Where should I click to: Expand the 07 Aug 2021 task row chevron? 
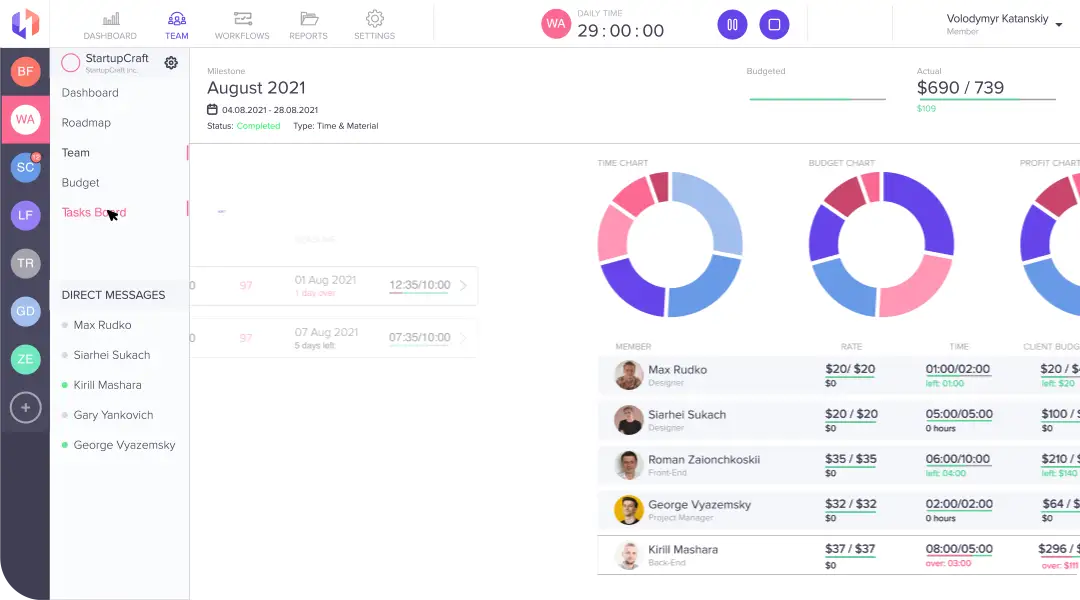coord(463,338)
